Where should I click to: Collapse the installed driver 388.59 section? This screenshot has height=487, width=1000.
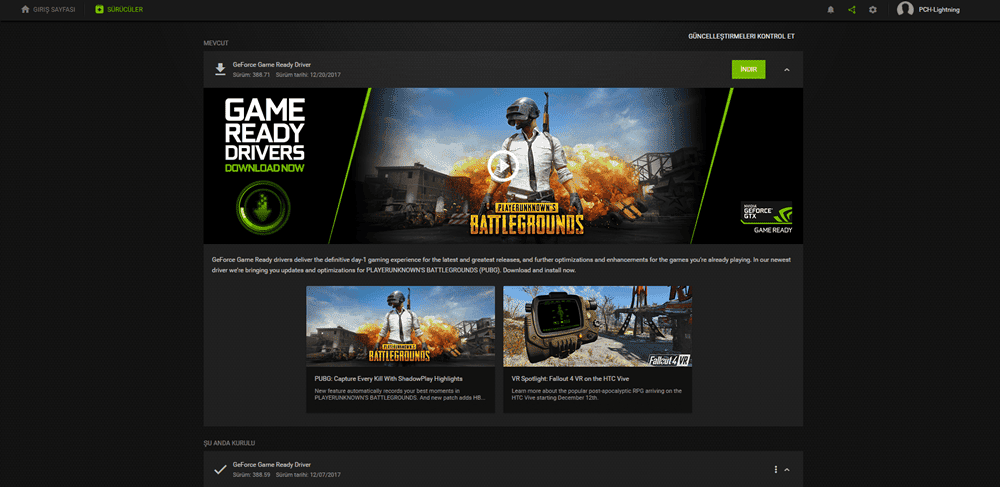786,470
